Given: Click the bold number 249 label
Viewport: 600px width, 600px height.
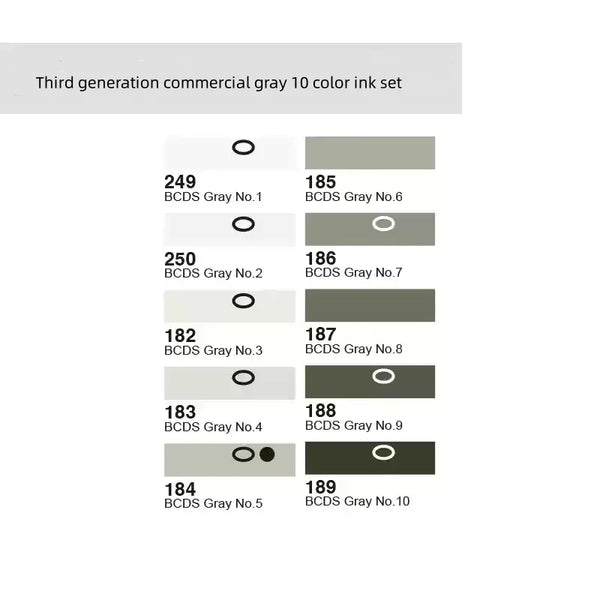Looking at the screenshot, I should coord(180,183).
